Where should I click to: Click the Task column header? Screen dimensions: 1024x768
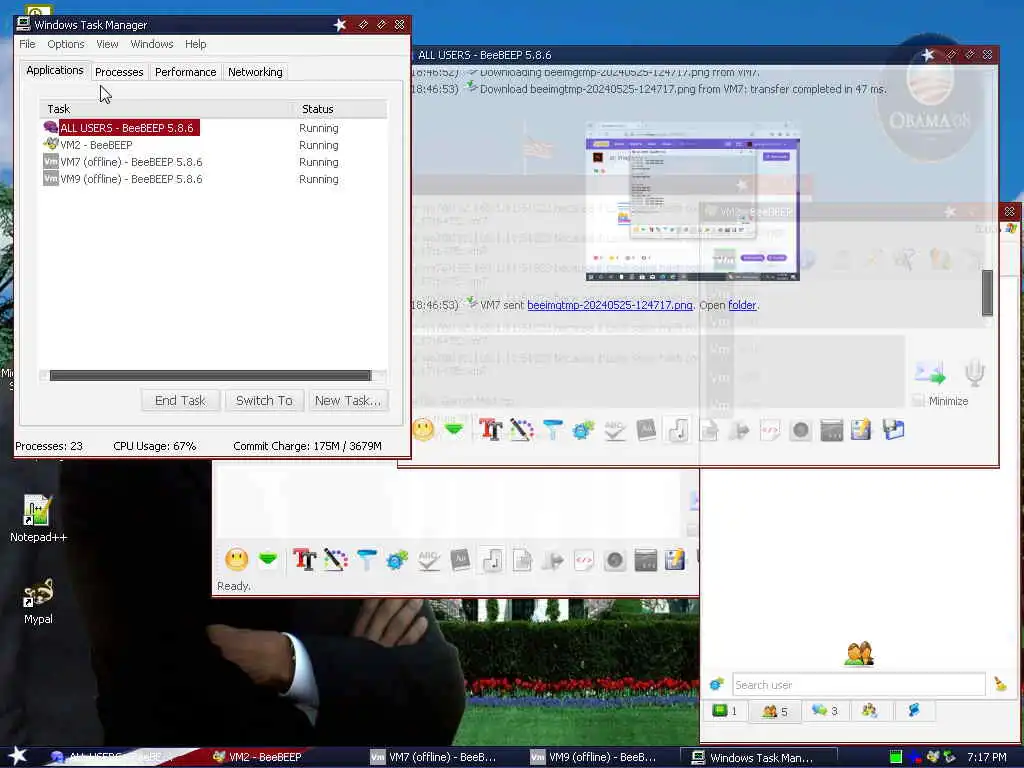coord(167,109)
